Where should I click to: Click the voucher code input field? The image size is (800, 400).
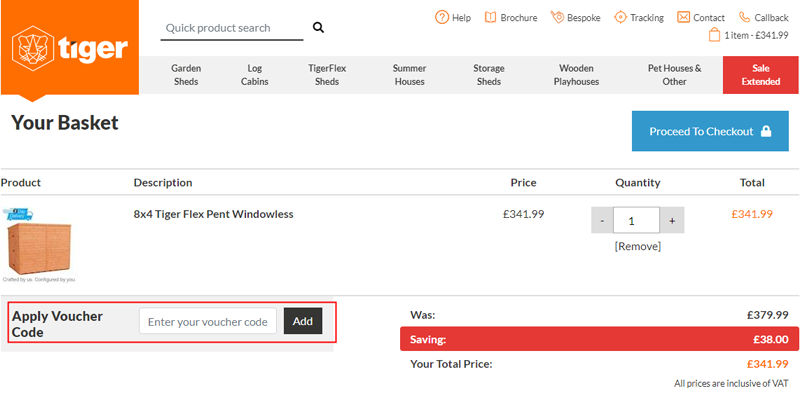[x=207, y=321]
